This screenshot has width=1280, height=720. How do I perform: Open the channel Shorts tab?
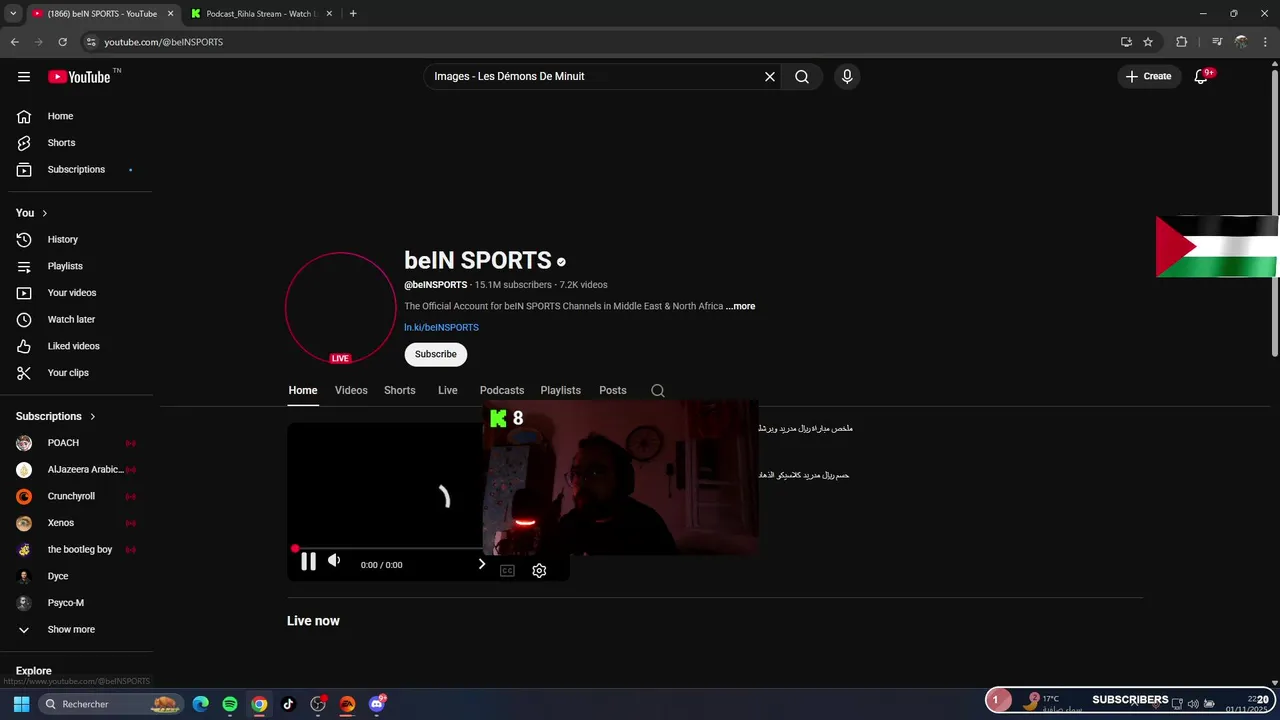400,391
